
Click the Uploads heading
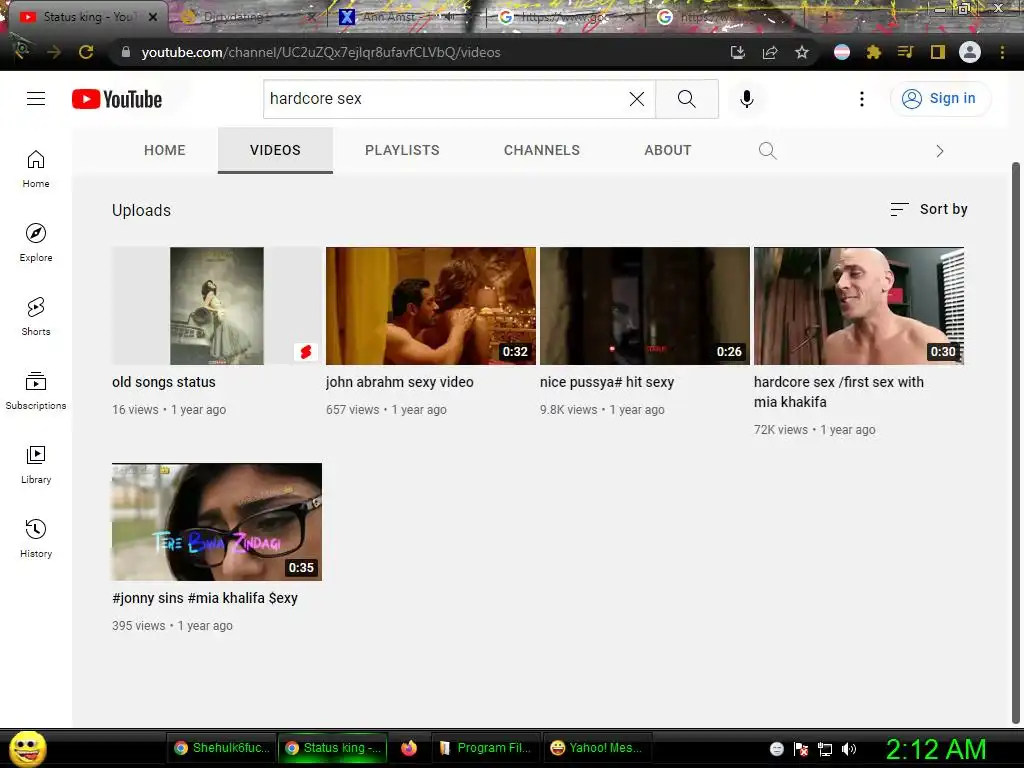coord(141,210)
